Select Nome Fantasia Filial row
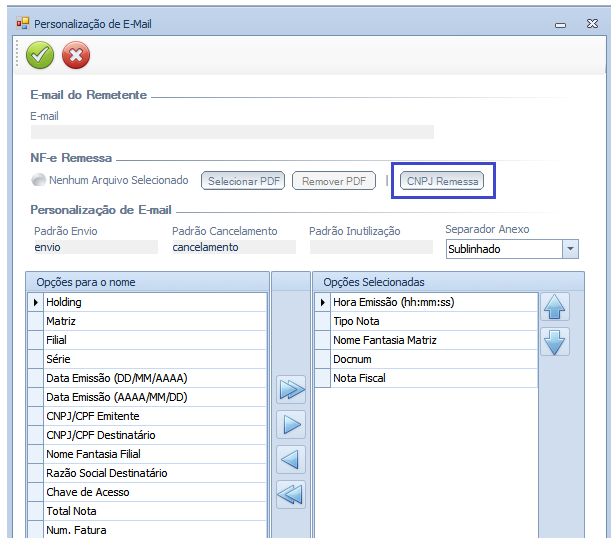The image size is (615, 538). point(155,454)
